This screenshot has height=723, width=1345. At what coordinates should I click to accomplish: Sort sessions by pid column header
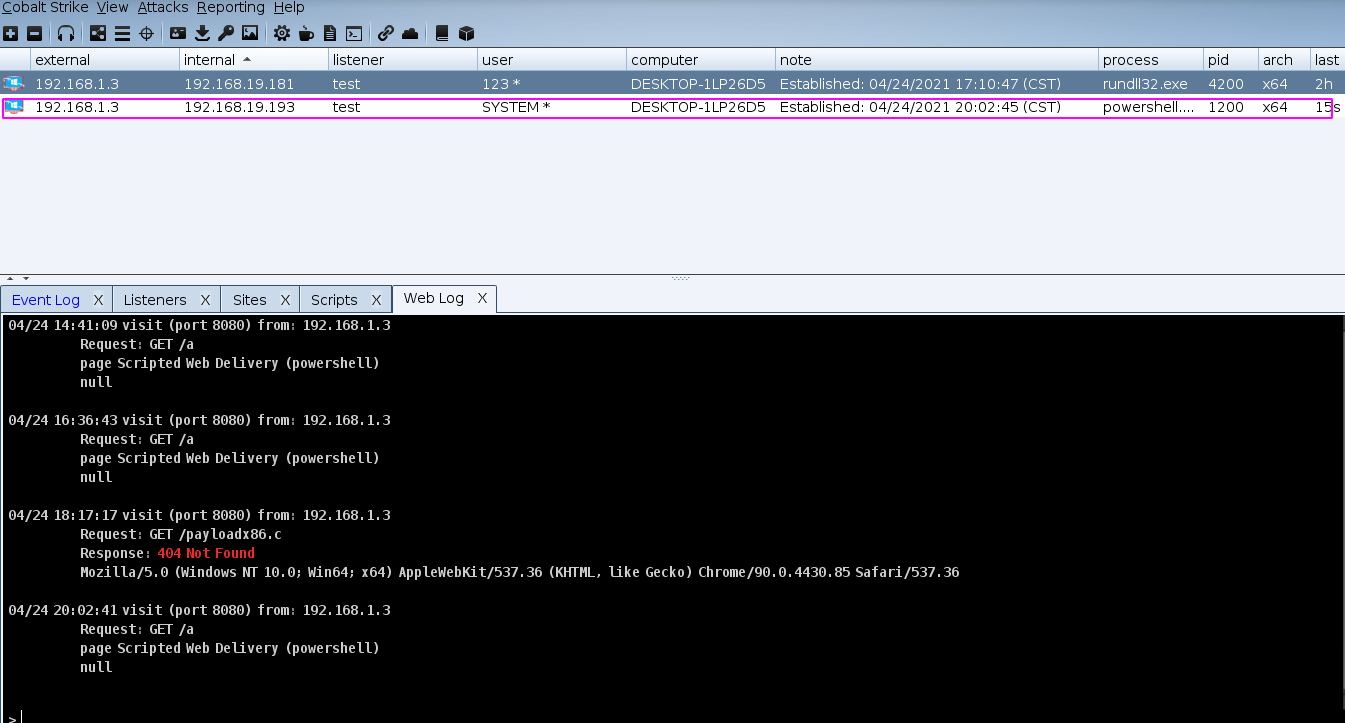[1218, 60]
